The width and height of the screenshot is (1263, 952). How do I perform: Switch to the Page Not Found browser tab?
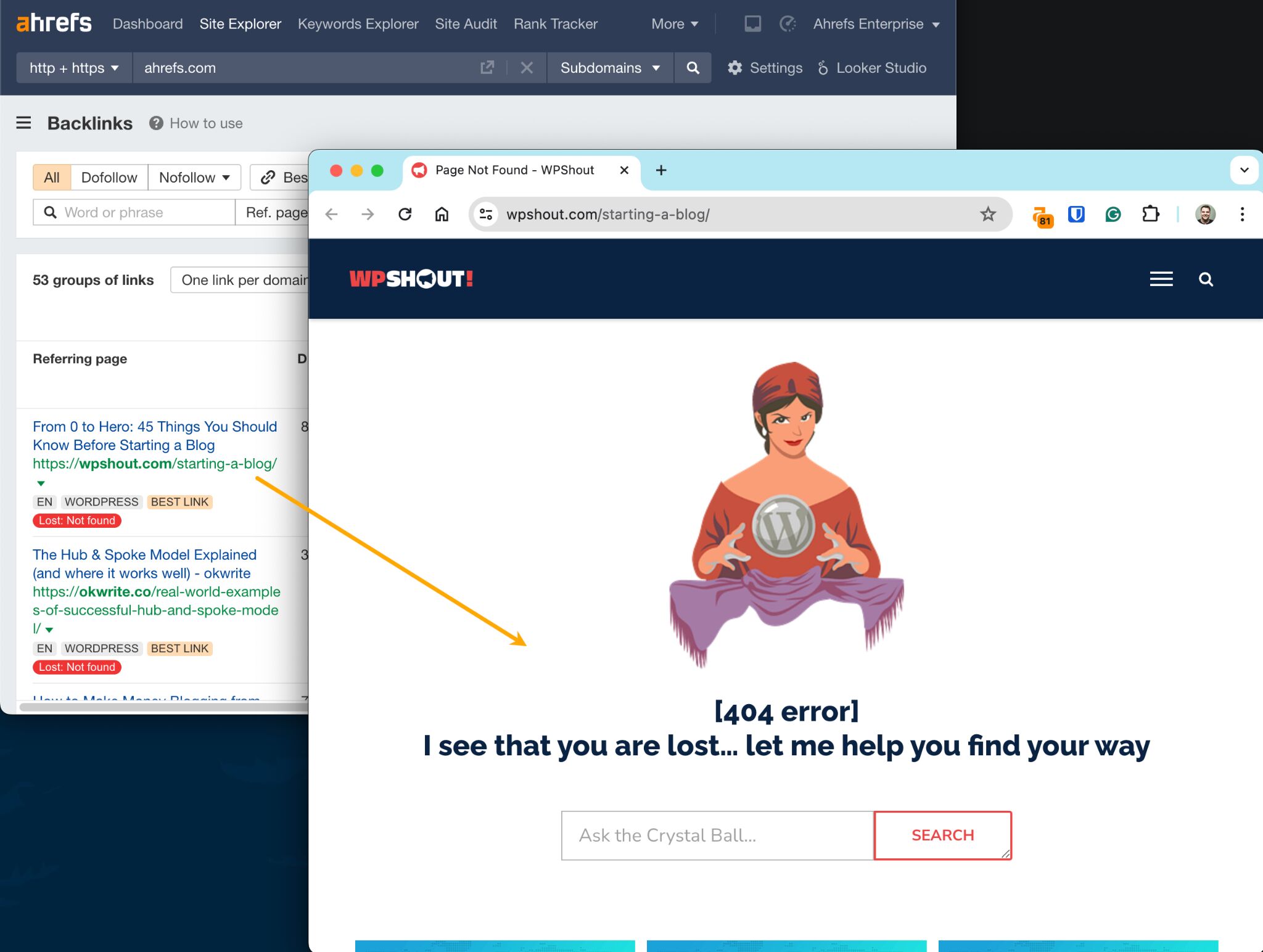(515, 170)
